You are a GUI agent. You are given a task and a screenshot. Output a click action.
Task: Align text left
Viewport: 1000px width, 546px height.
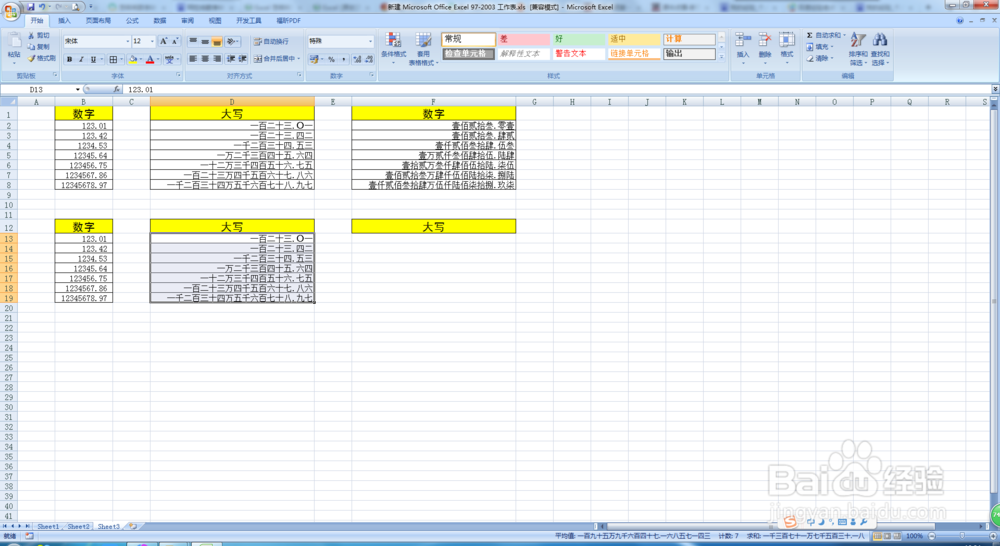coord(193,59)
